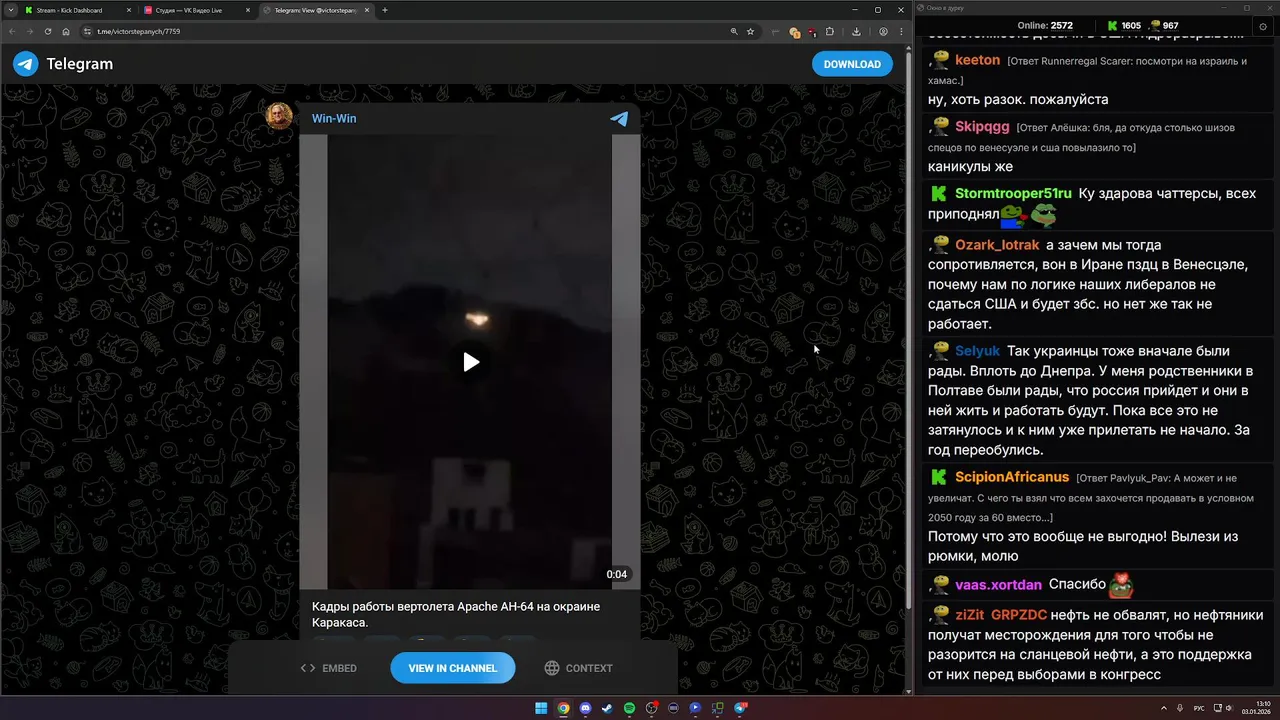
Task: Reload the current page
Action: pyautogui.click(x=47, y=31)
